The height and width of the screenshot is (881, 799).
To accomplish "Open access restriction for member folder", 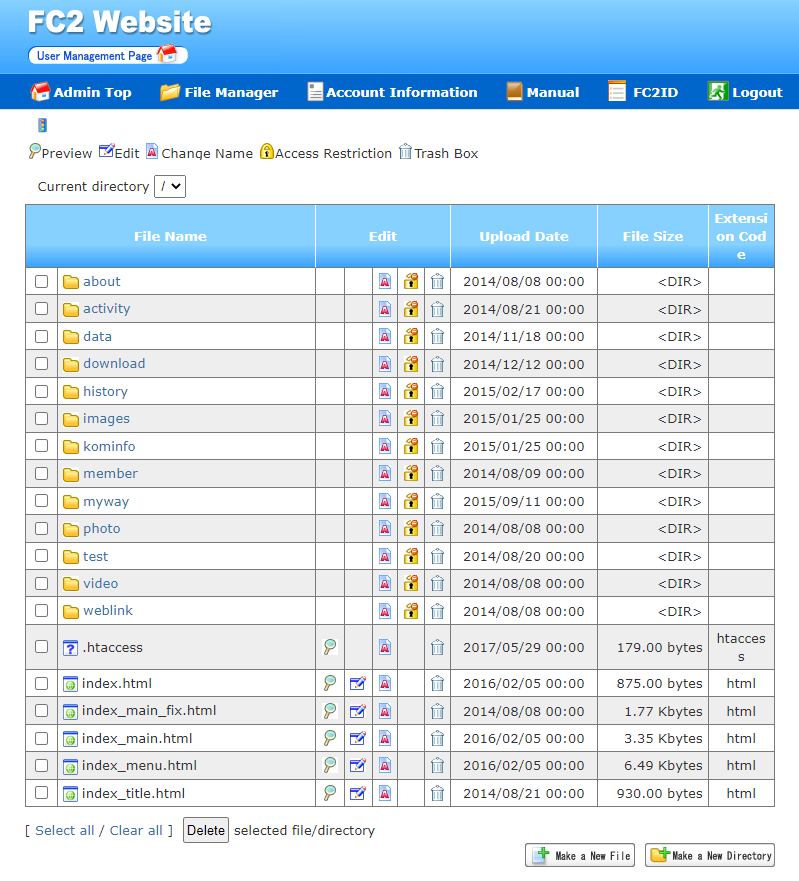I will click(411, 474).
